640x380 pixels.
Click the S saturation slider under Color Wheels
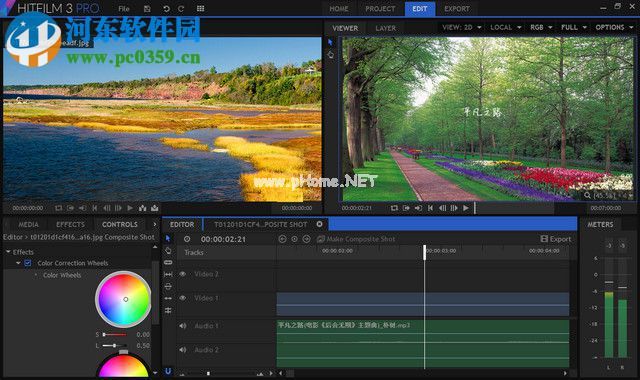click(114, 335)
